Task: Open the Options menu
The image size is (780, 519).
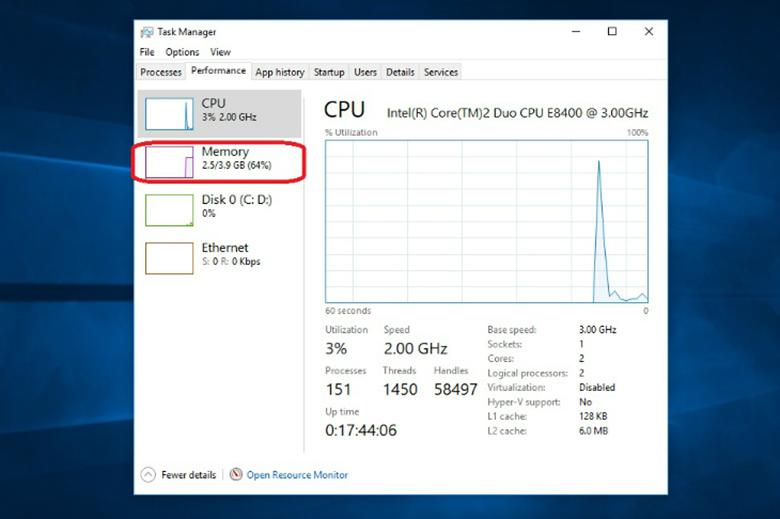Action: point(182,52)
